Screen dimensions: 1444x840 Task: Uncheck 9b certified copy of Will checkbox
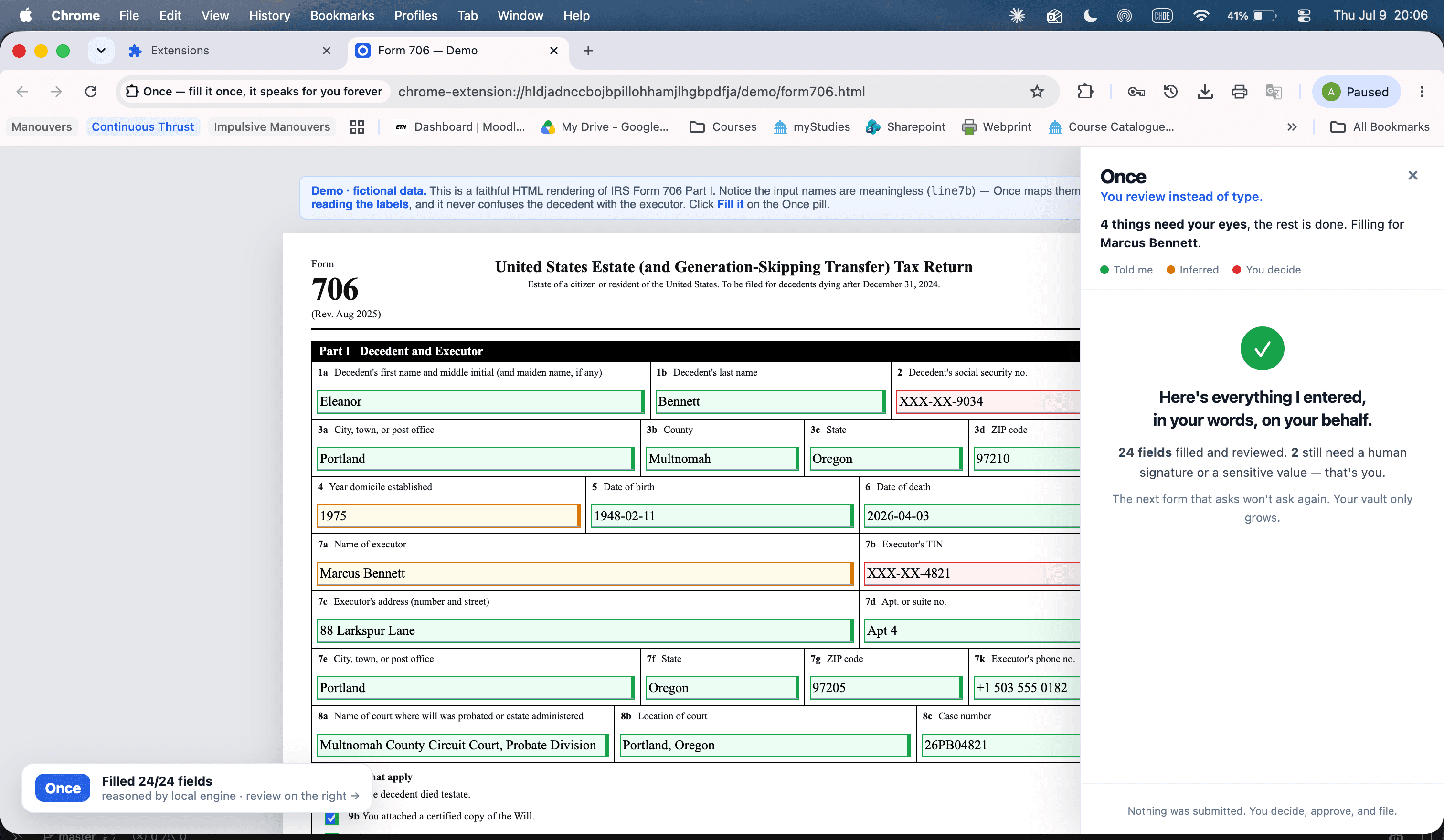point(331,817)
